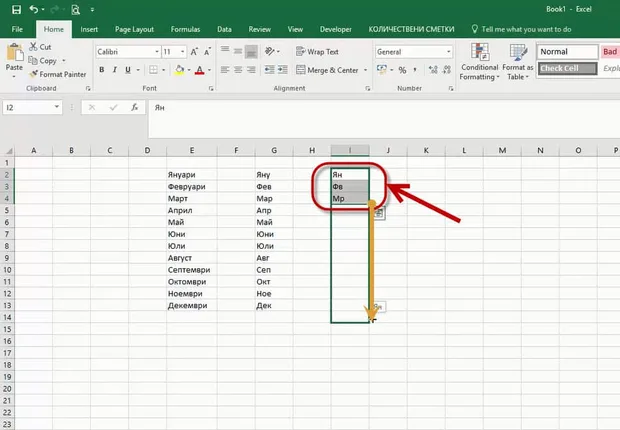
Task: Select the Check Cell style
Action: click(567, 68)
